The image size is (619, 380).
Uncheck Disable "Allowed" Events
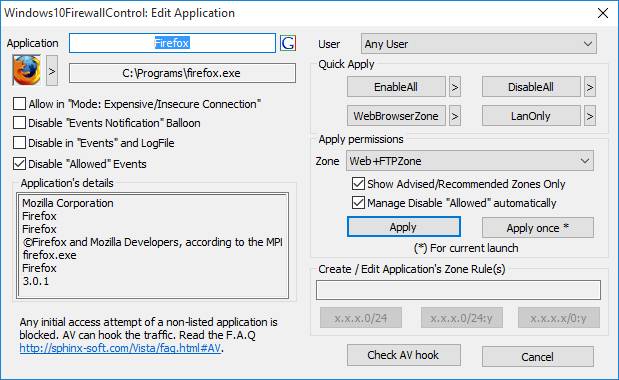point(19,163)
